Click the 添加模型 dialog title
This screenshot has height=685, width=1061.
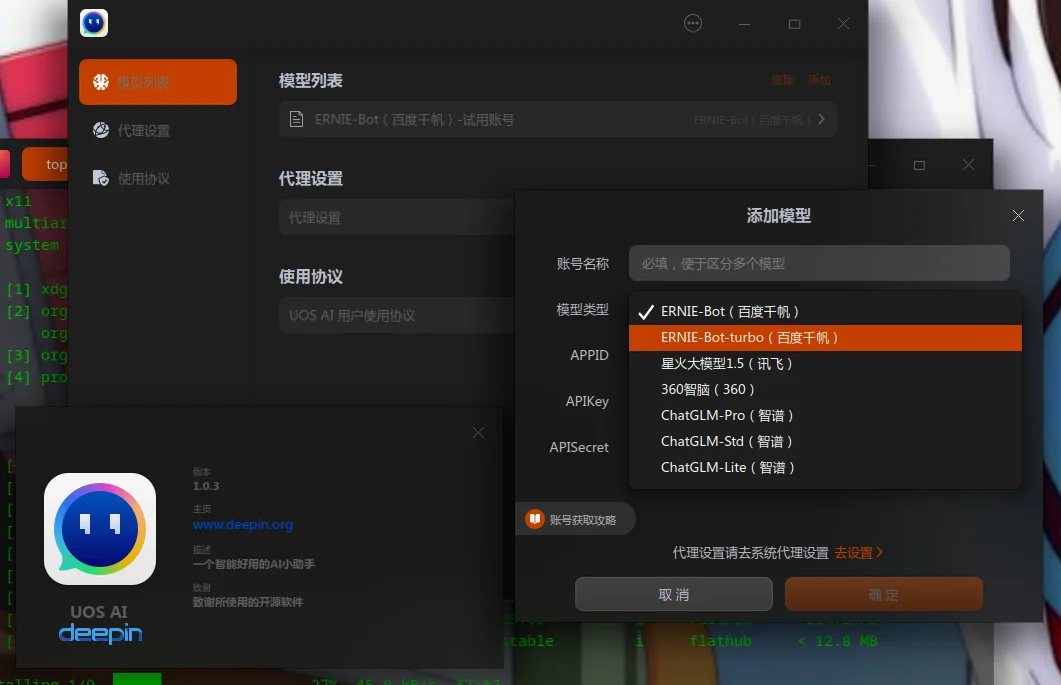click(x=779, y=216)
